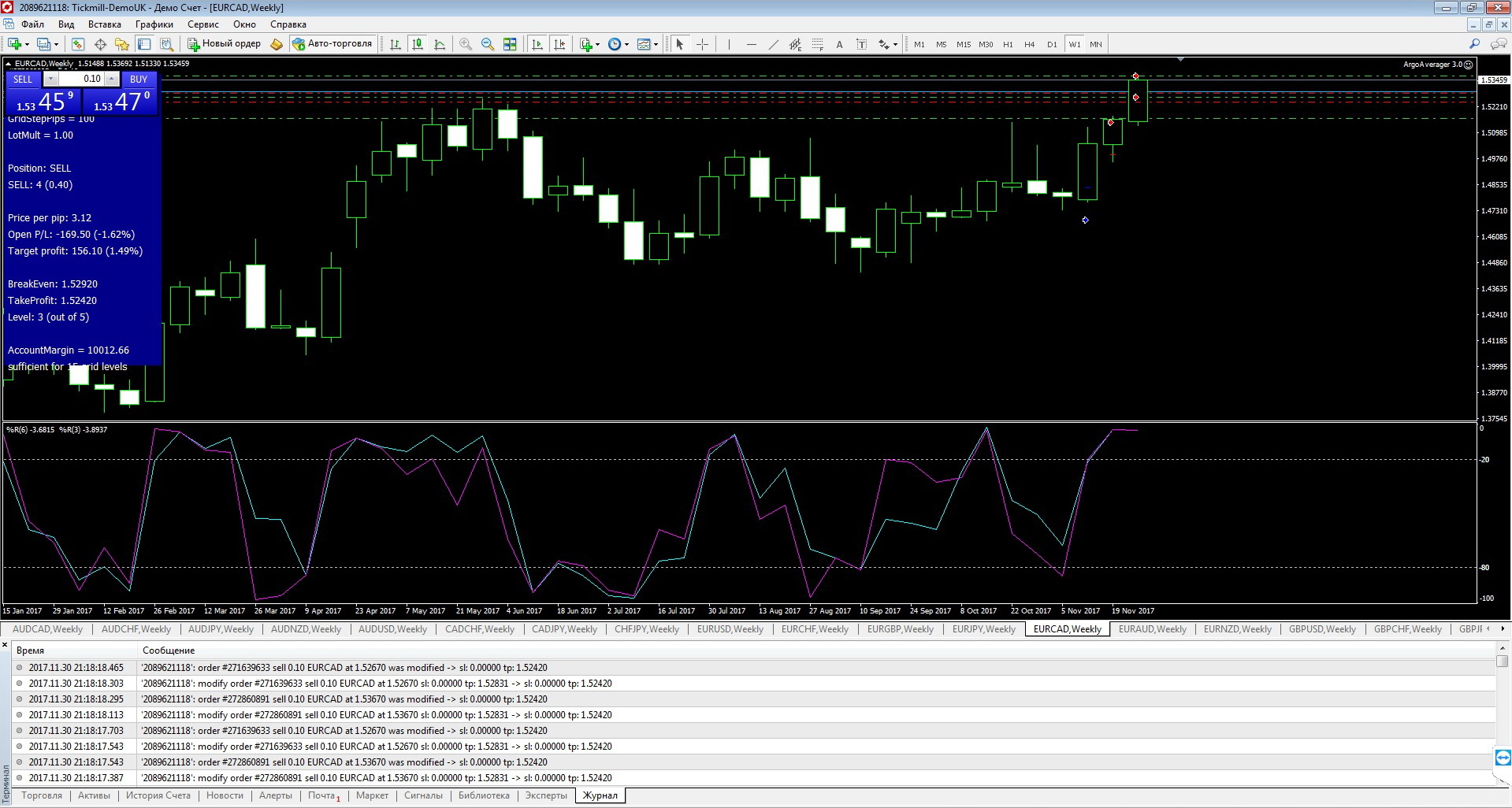Screen dimensions: 1512x808
Task: Open the Strategy Tester magnifier icon
Action: (166, 44)
